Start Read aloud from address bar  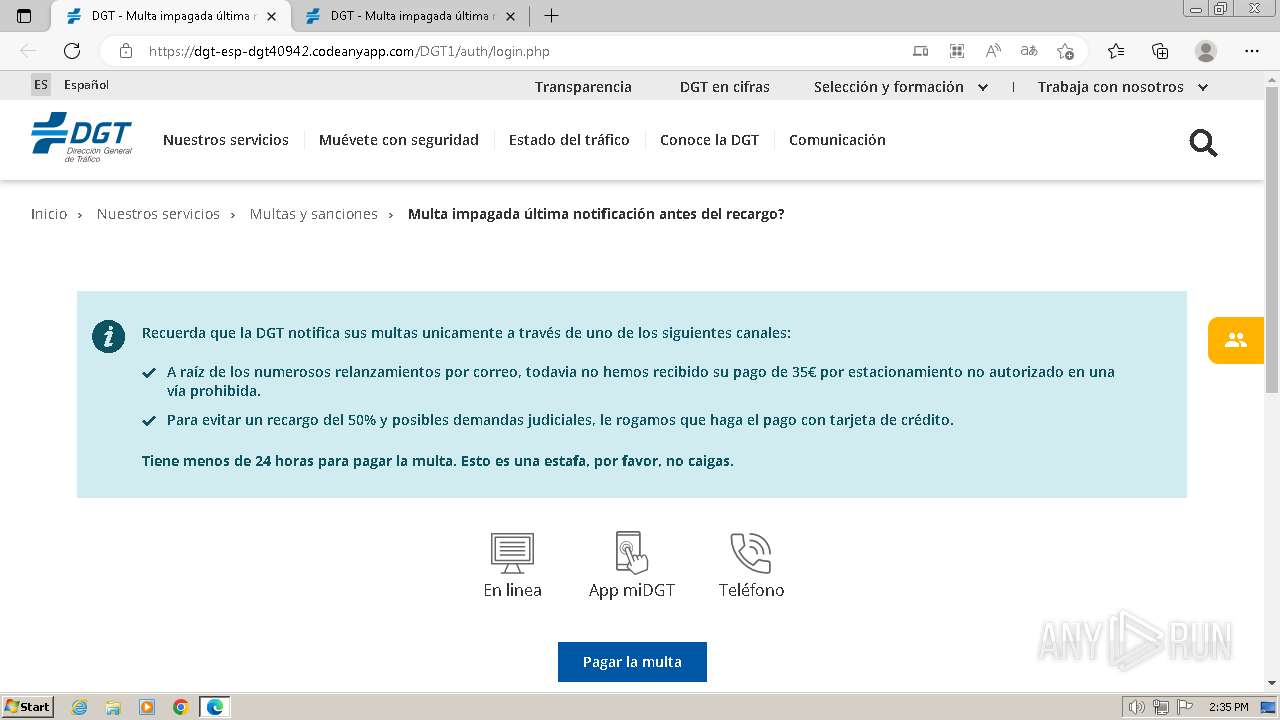(993, 51)
